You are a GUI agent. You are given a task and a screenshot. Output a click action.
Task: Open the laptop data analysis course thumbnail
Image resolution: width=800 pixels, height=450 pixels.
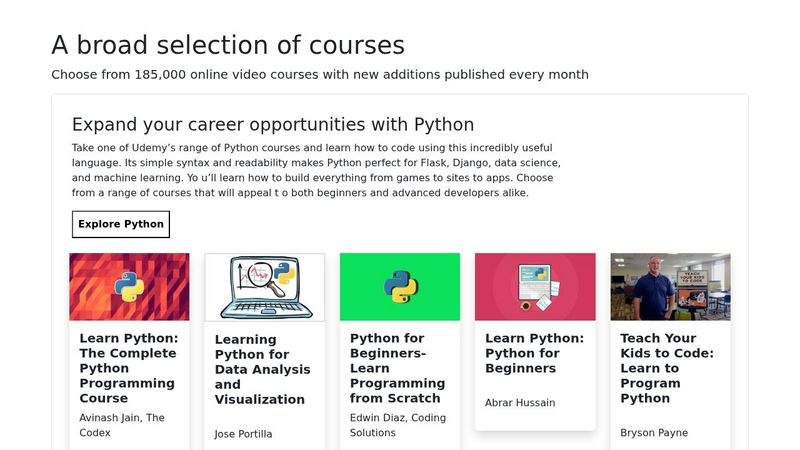click(264, 287)
